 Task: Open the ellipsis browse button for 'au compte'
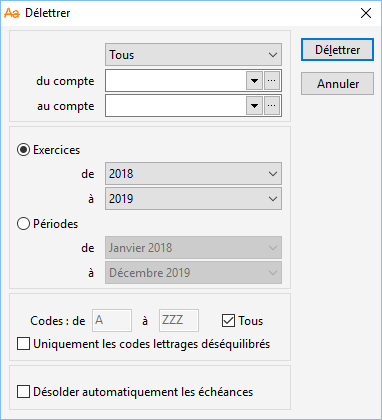tap(272, 106)
